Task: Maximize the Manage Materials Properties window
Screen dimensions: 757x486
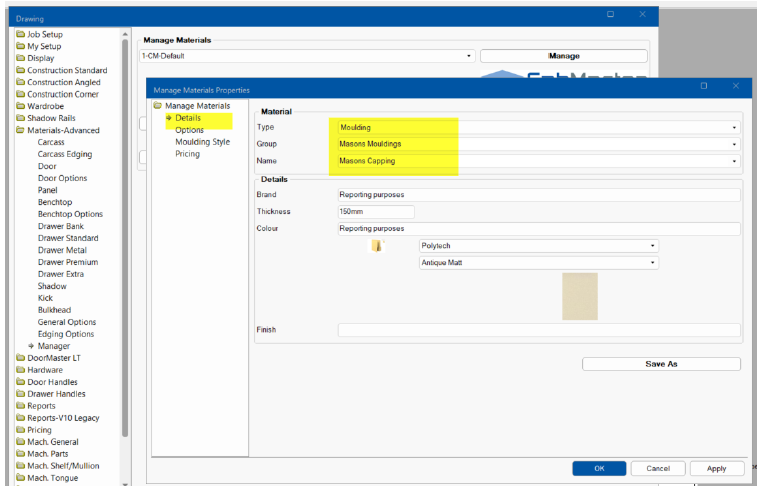Action: tap(703, 86)
